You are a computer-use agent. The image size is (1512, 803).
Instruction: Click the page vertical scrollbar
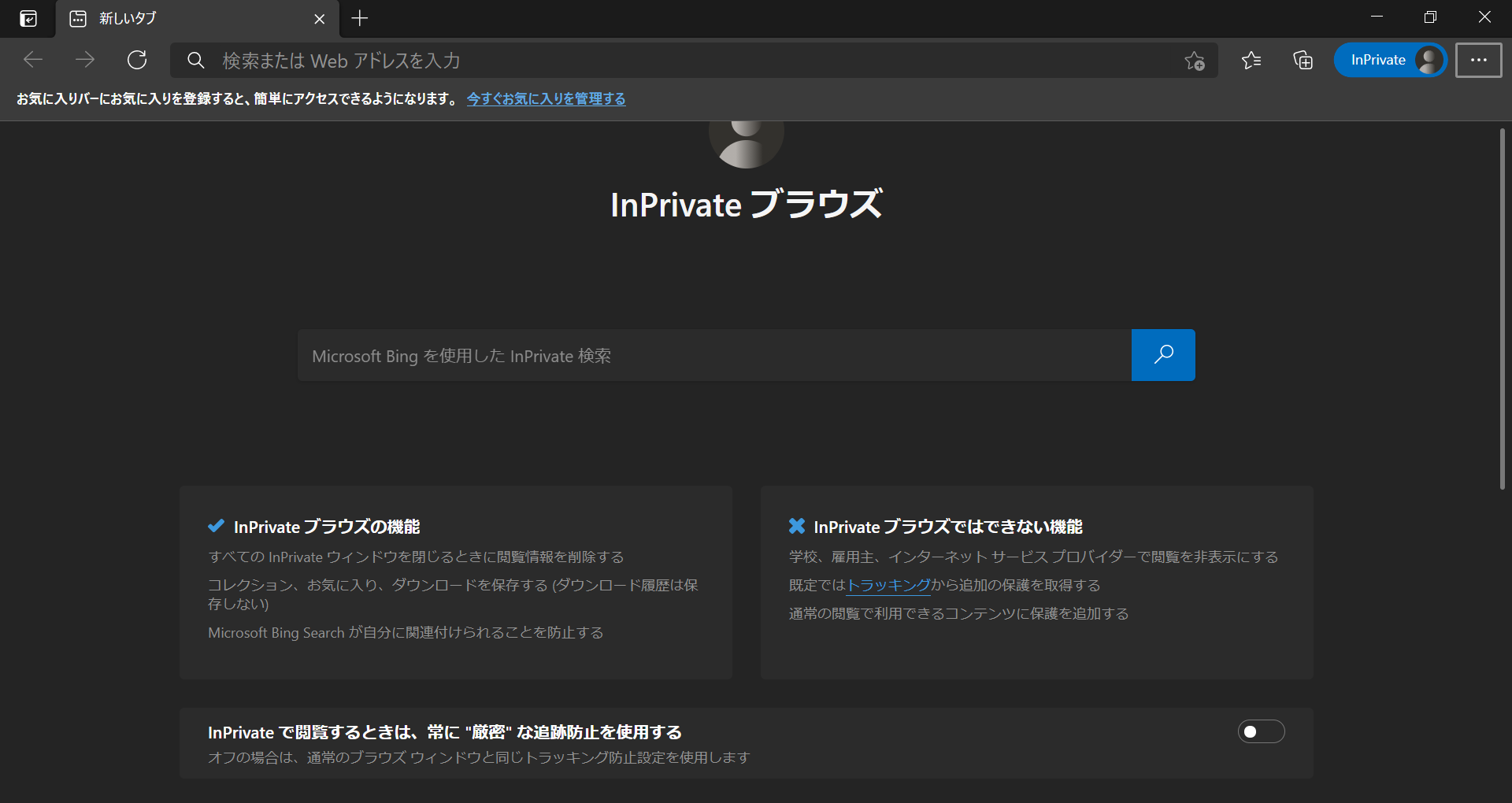tap(1502, 309)
